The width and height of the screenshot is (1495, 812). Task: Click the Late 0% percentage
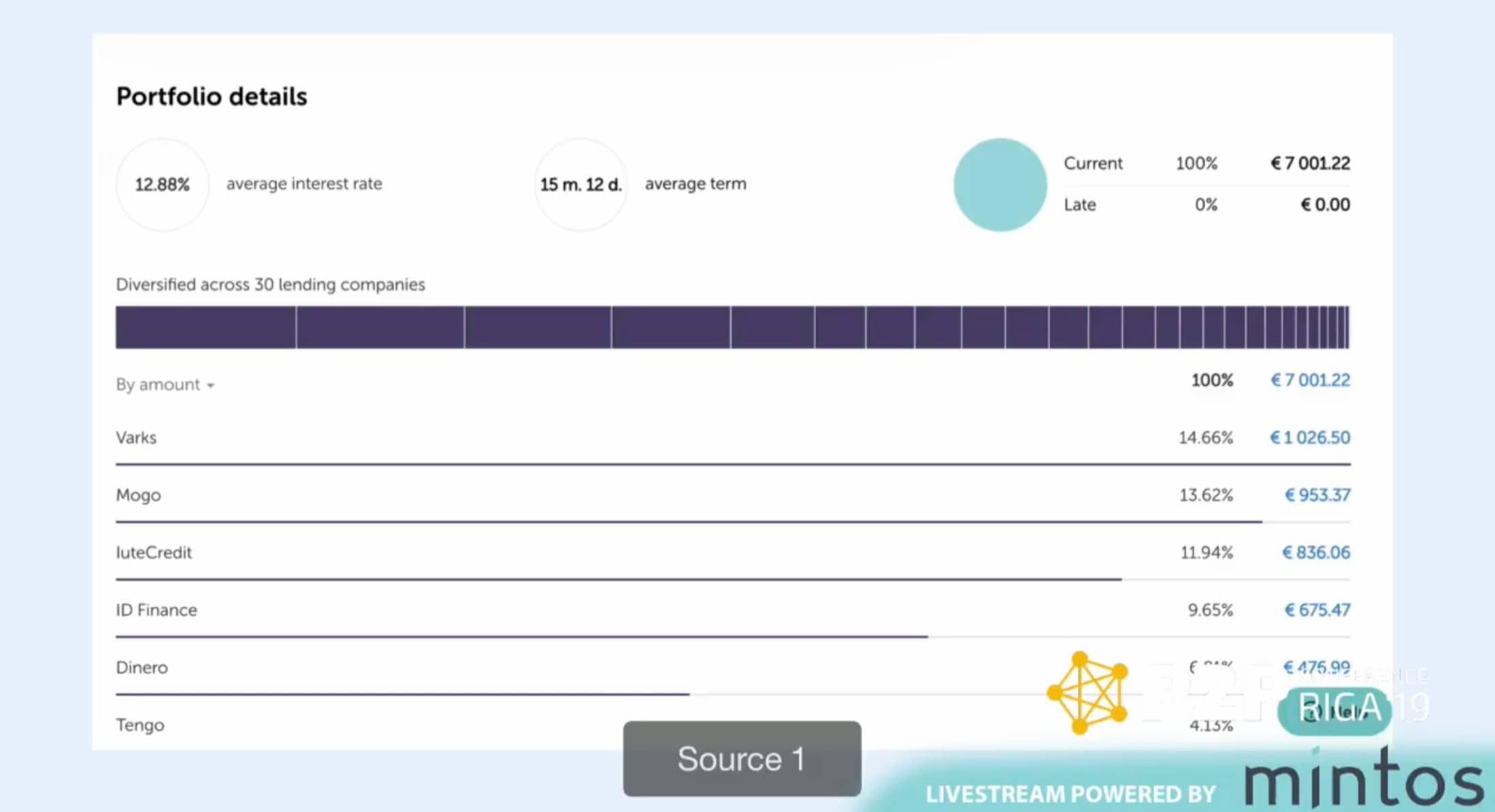pos(1206,205)
